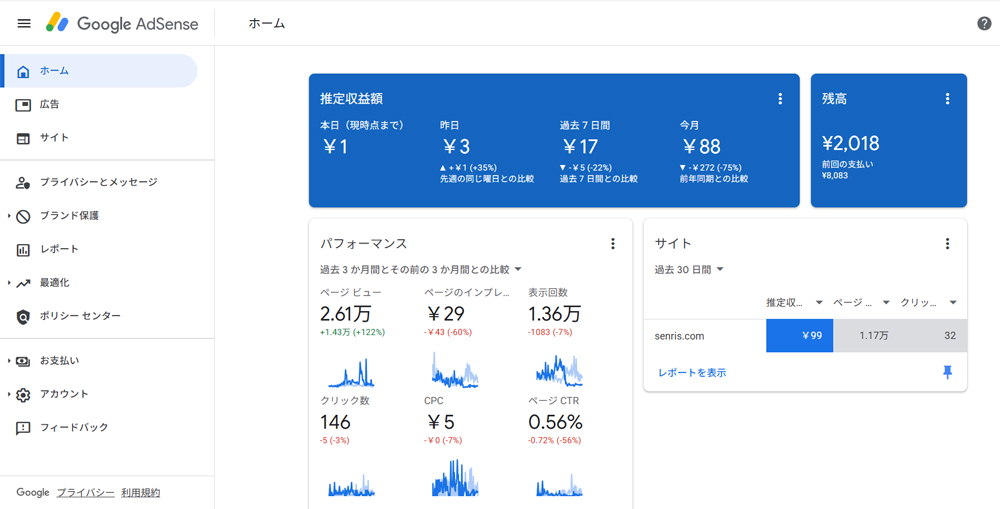
Task: Open the パフォーマンス card options menu
Action: click(x=613, y=244)
